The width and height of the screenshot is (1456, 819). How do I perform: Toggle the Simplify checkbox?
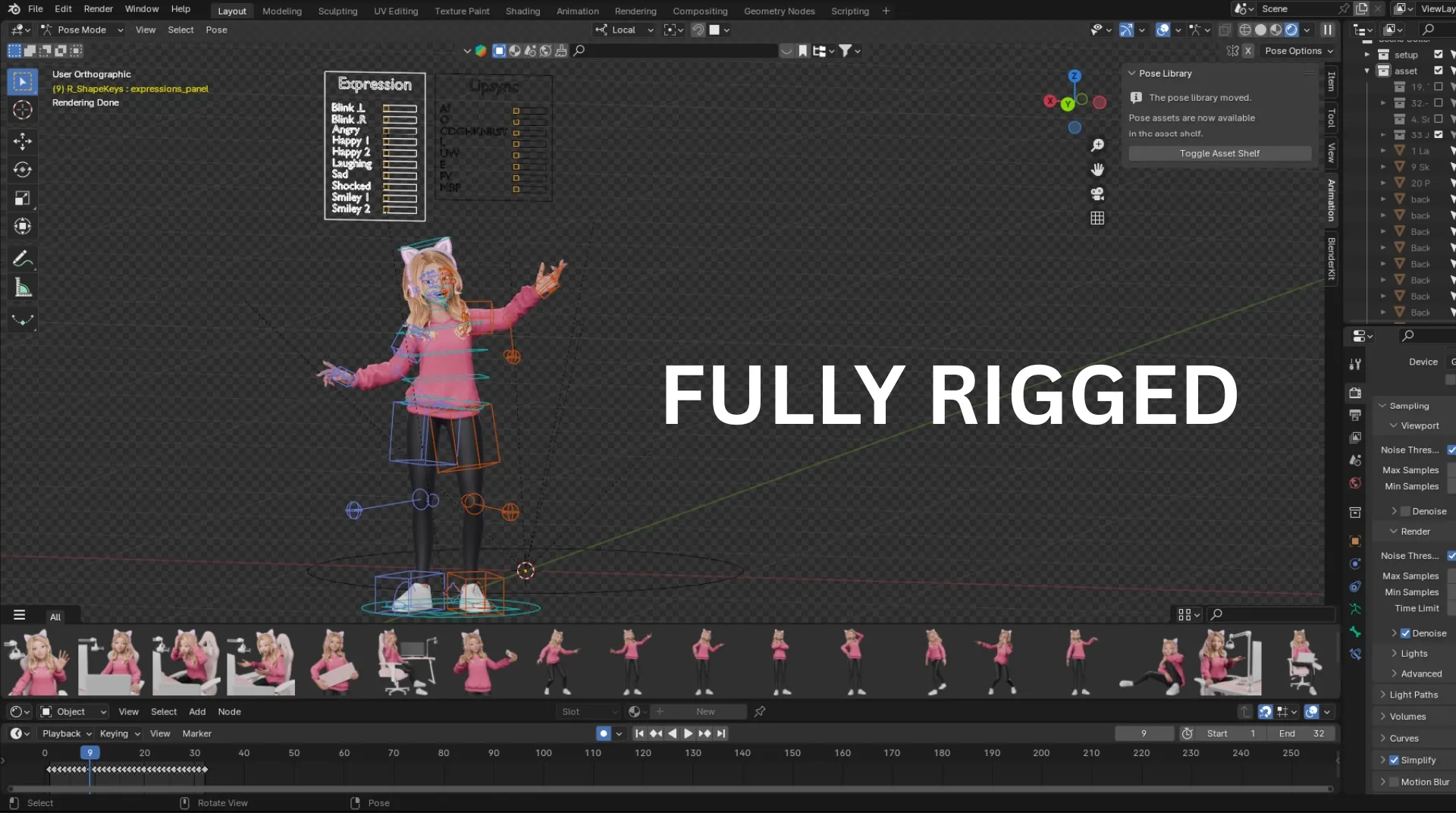point(1395,759)
